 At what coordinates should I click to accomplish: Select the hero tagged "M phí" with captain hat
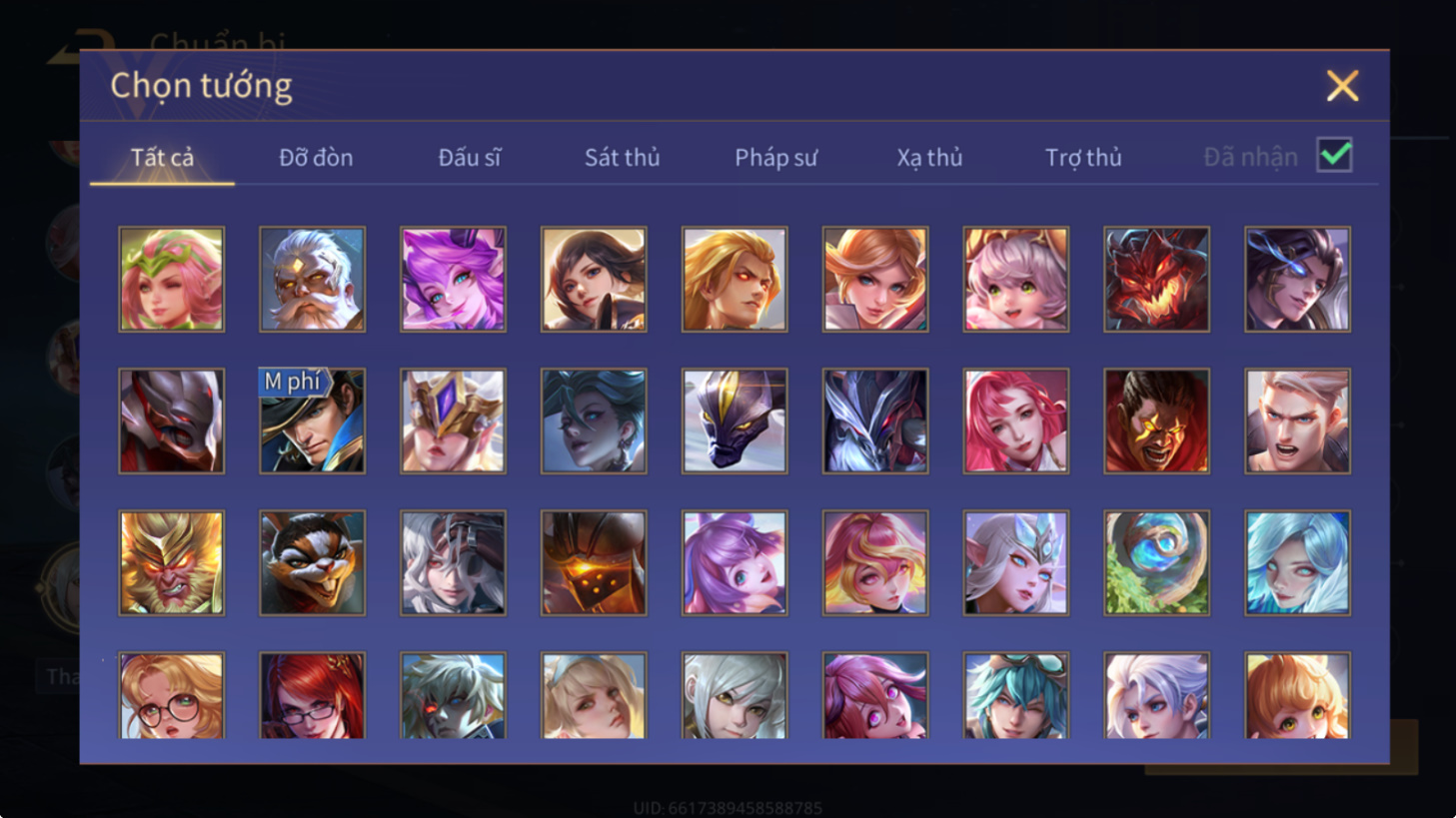pos(313,420)
